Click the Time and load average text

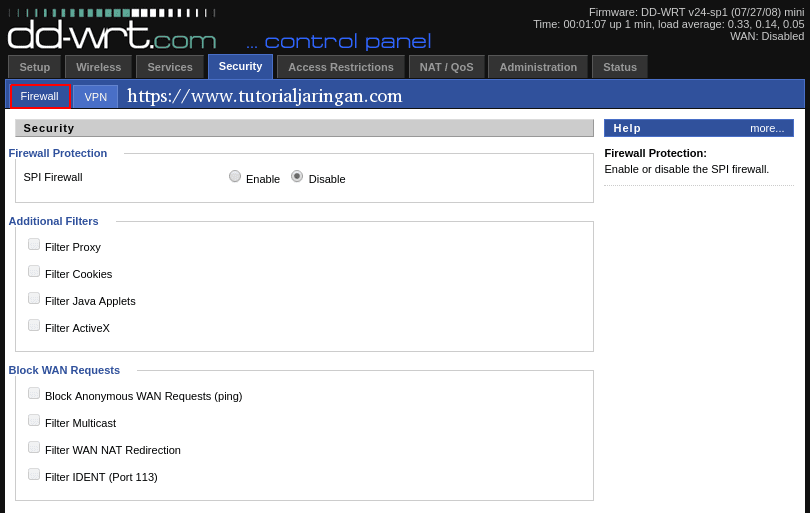point(668,24)
